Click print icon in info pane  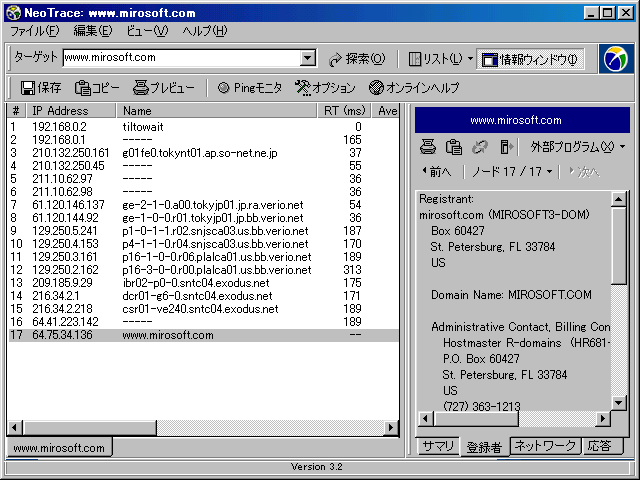[x=428, y=147]
